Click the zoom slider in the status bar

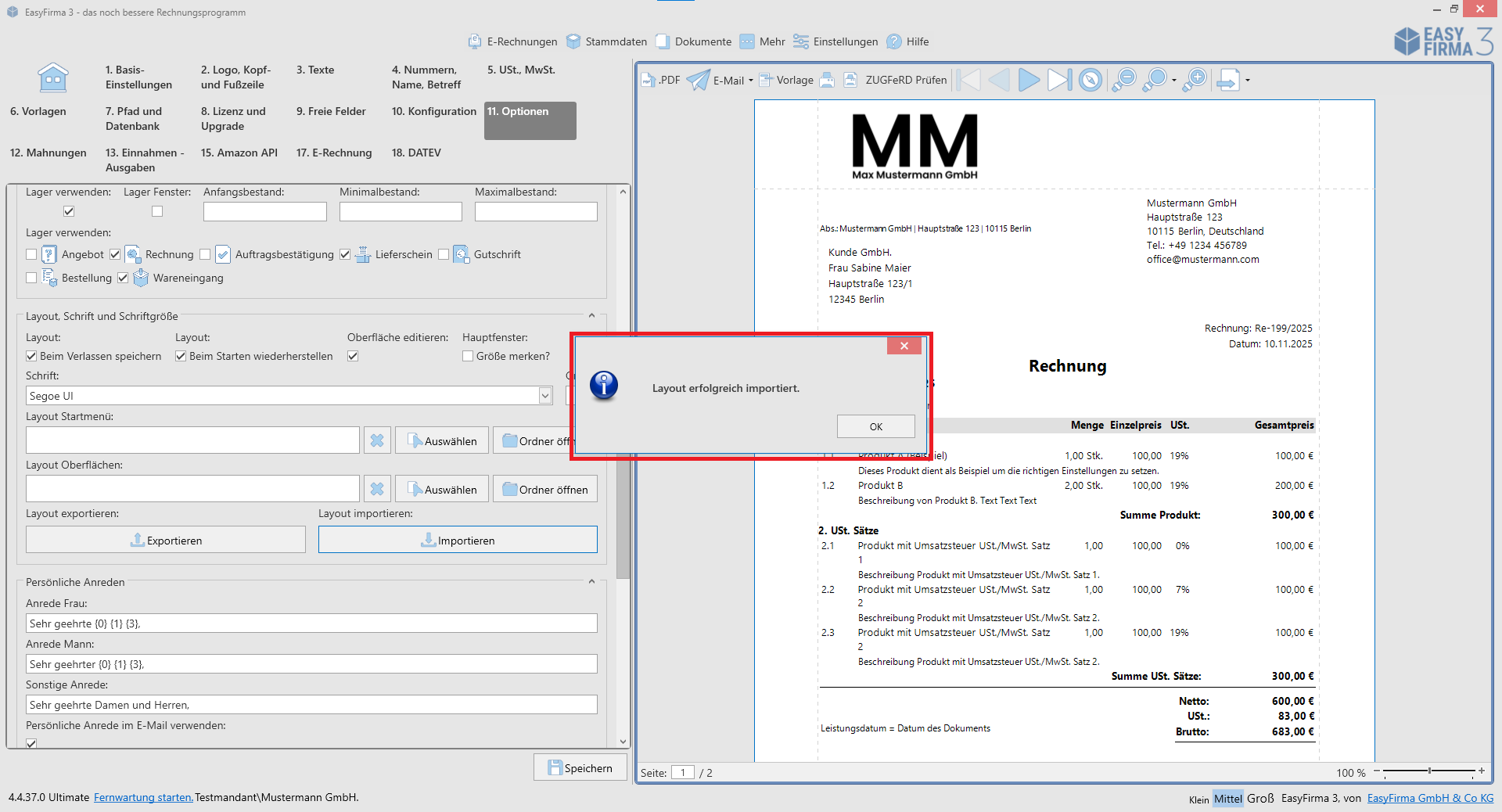[1429, 771]
